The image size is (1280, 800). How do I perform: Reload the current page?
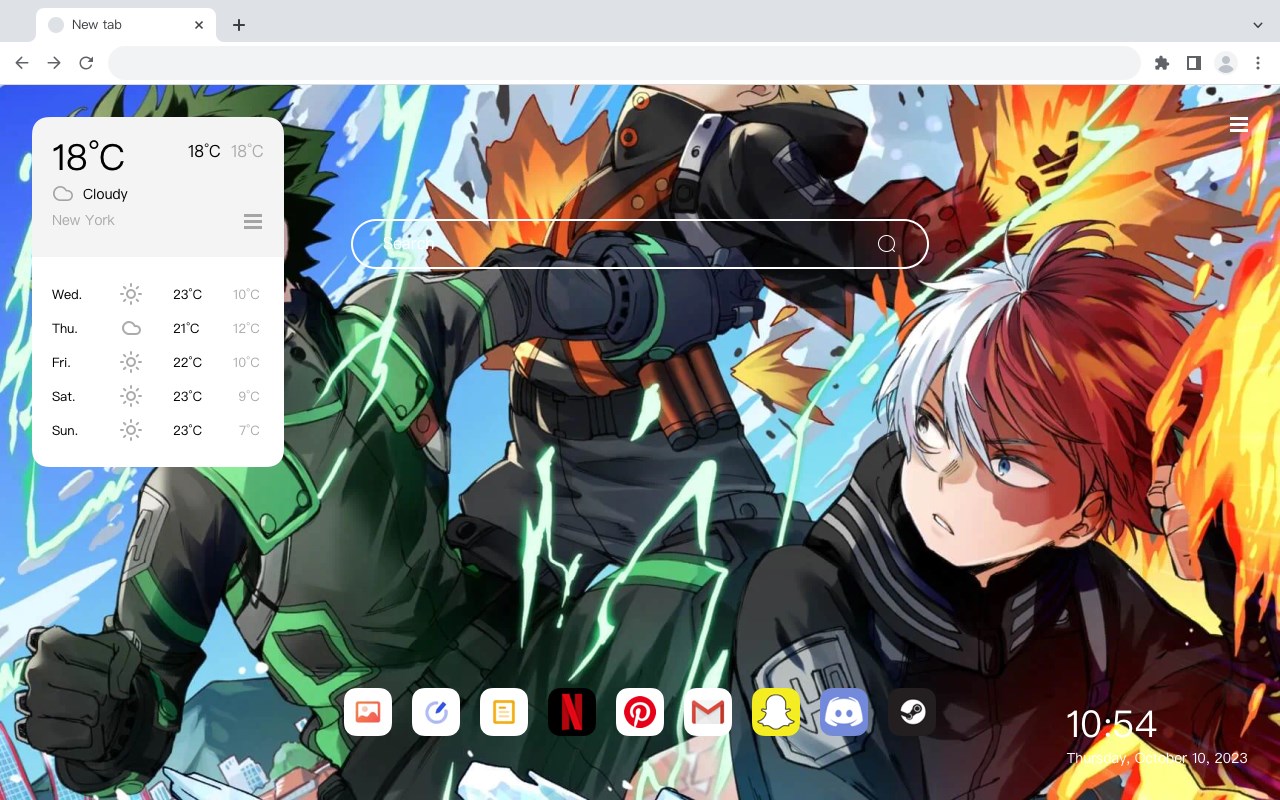86,63
